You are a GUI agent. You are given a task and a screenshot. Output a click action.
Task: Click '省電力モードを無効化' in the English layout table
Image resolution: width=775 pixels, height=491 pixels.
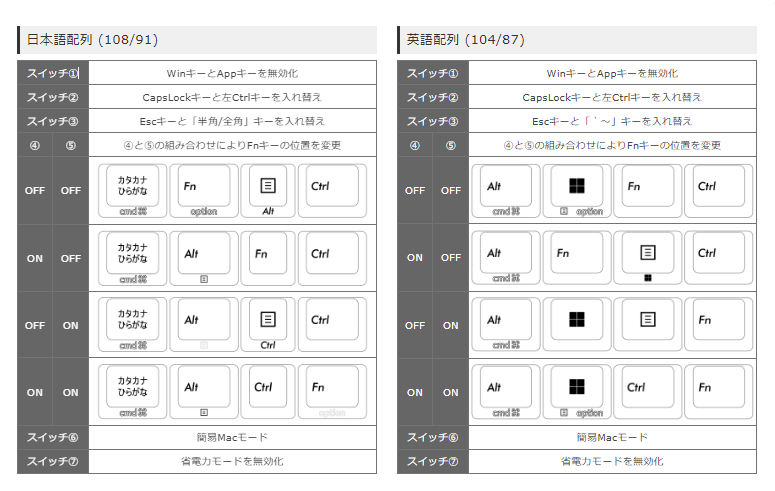[612, 461]
